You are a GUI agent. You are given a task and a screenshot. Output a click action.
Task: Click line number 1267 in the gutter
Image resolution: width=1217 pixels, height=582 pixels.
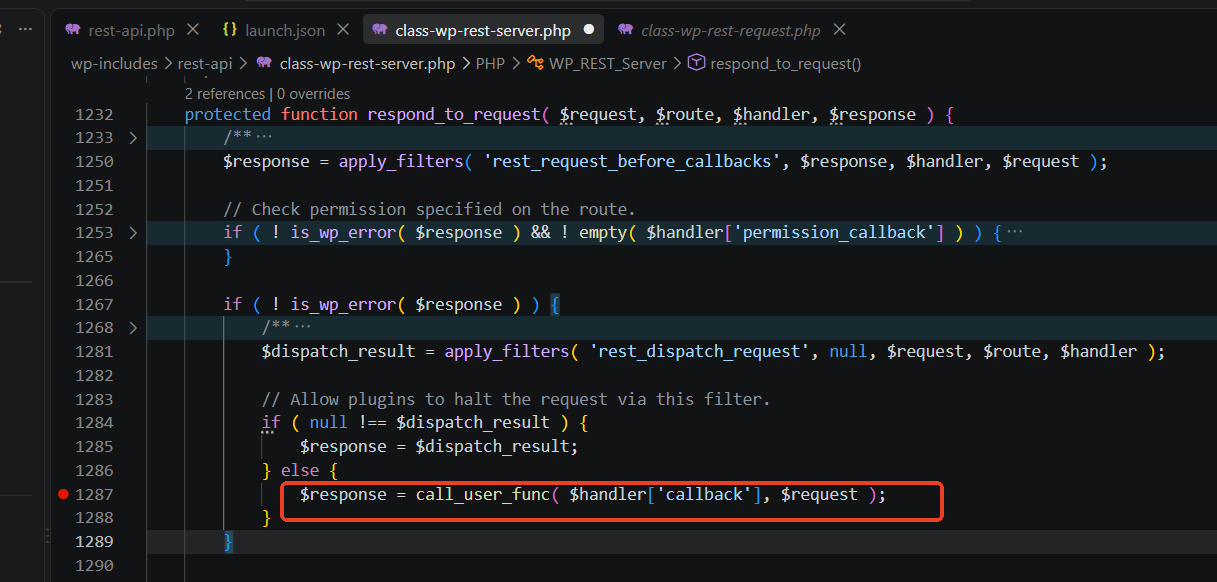click(94, 304)
